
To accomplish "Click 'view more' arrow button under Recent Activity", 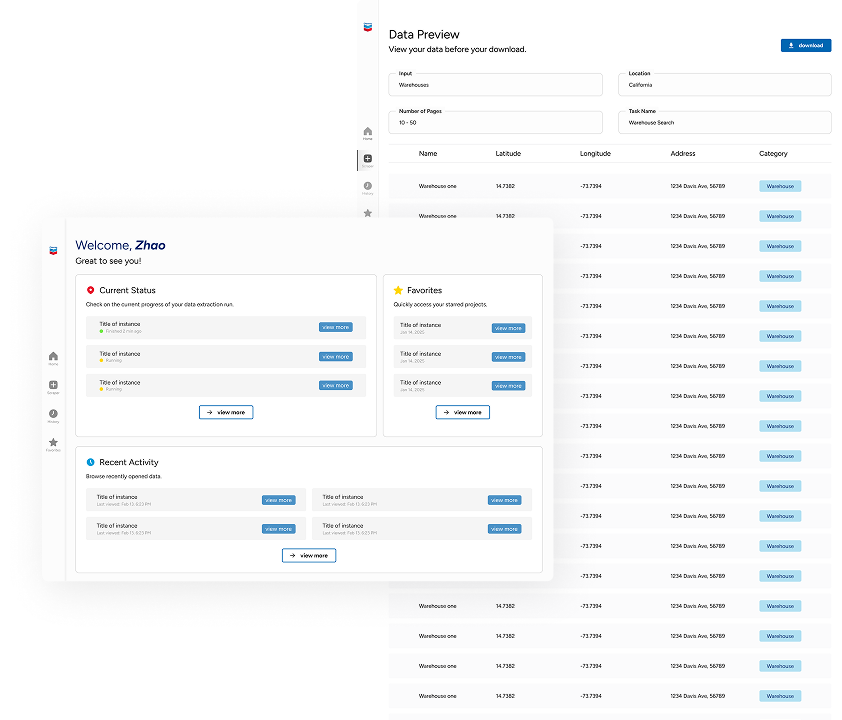I will pos(308,555).
